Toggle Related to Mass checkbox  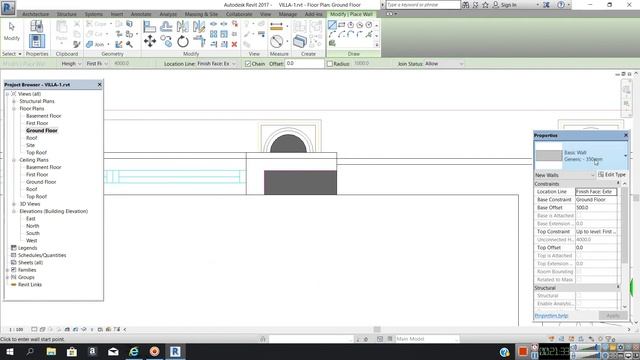click(578, 280)
